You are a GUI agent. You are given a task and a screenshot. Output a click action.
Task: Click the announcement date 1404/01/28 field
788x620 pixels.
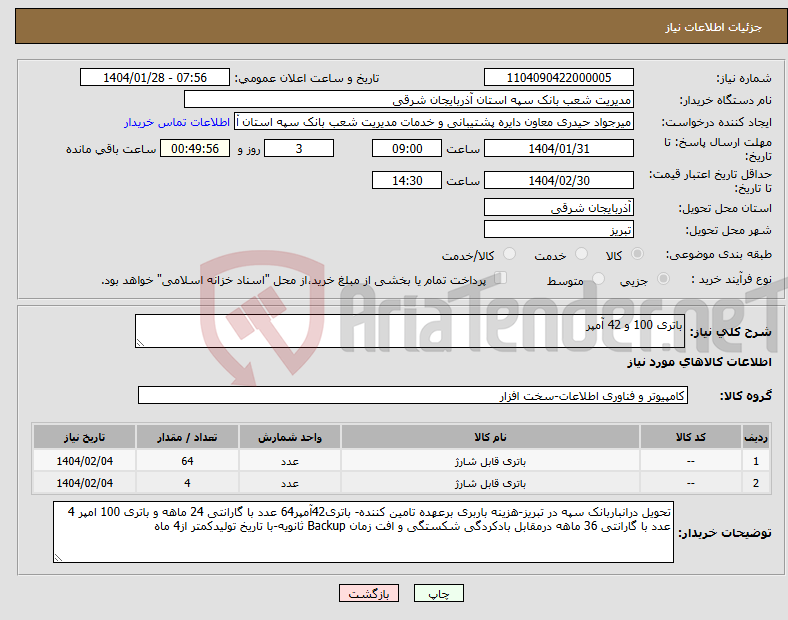(x=155, y=78)
